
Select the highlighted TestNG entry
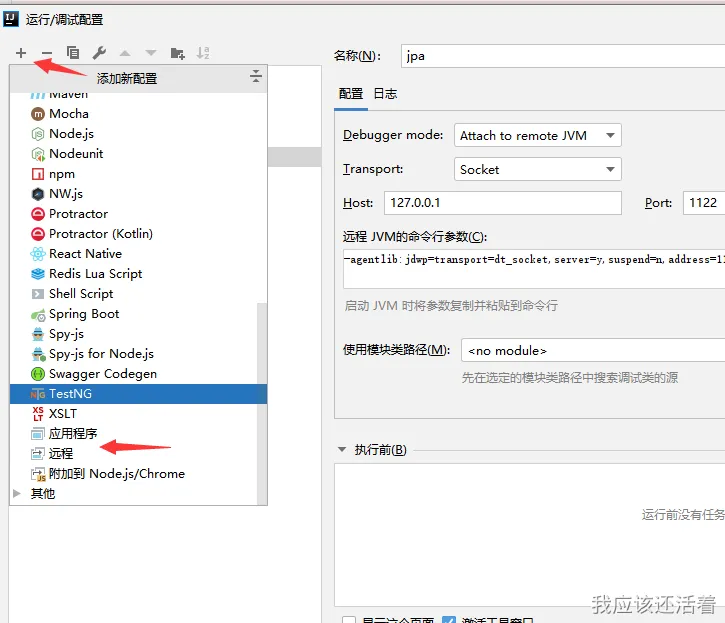[x=138, y=394]
